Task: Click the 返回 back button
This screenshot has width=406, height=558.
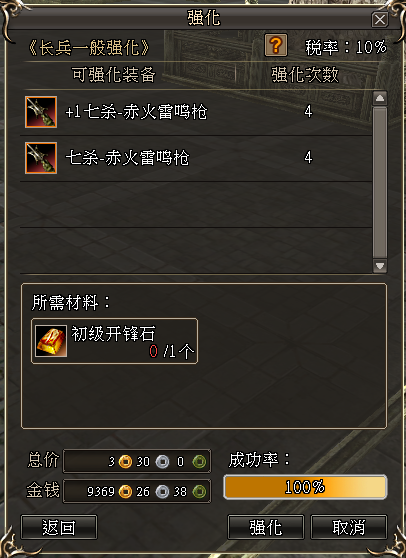Action: tap(59, 527)
